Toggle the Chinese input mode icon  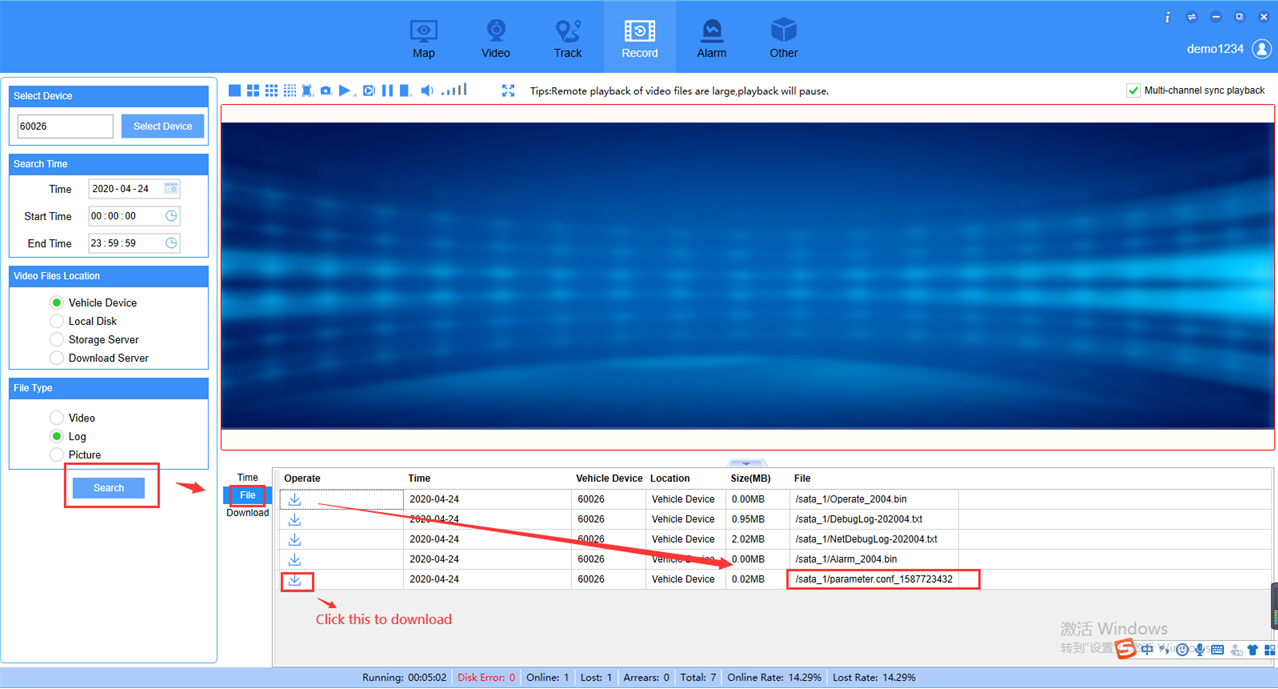[x=1147, y=650]
